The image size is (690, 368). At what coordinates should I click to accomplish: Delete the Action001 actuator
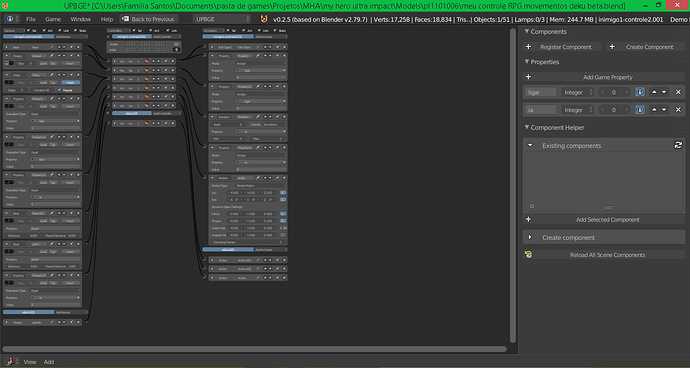click(284, 260)
